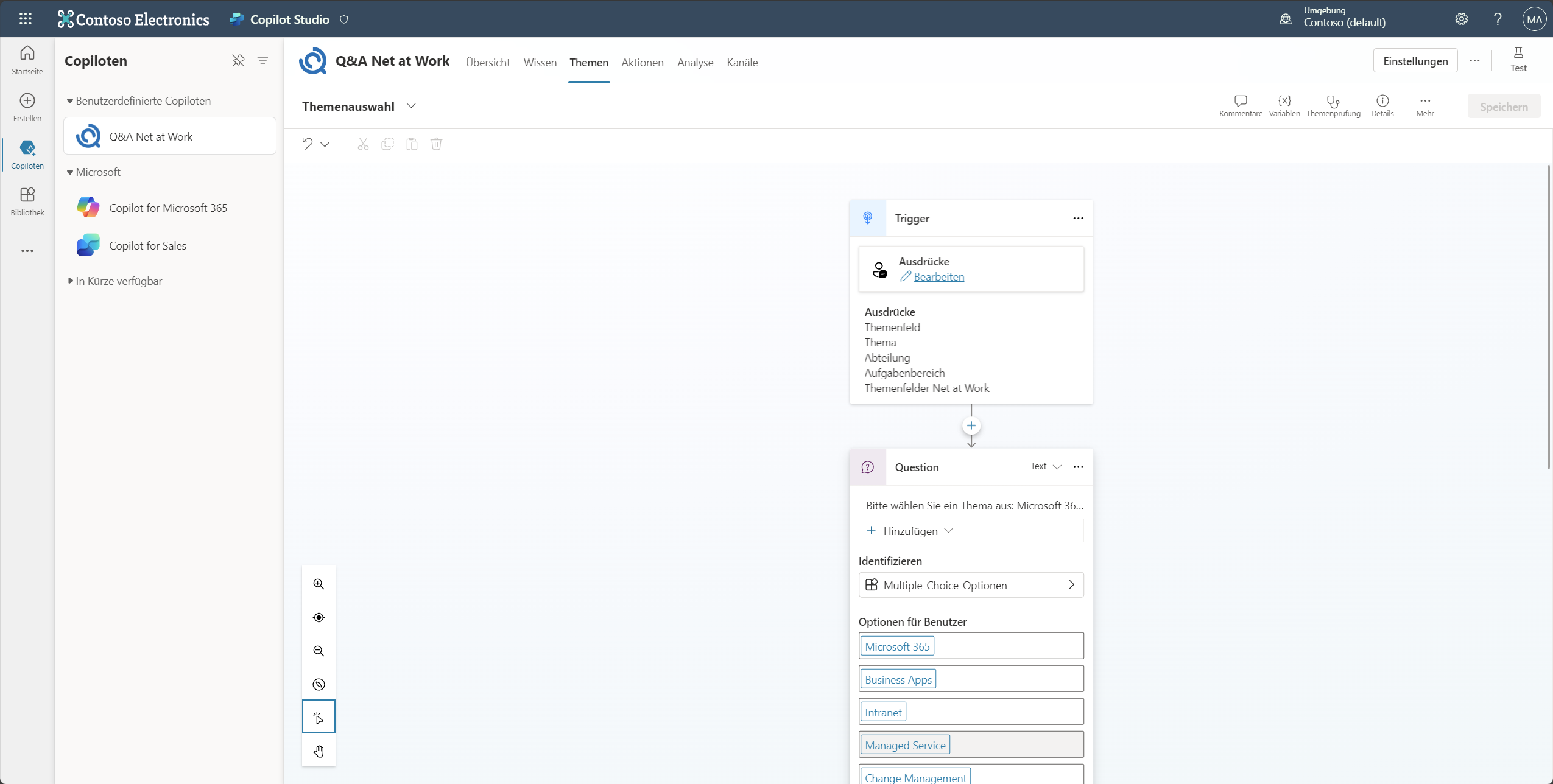This screenshot has height=784, width=1553.
Task: Switch to the Wissen tab
Action: pyautogui.click(x=540, y=62)
